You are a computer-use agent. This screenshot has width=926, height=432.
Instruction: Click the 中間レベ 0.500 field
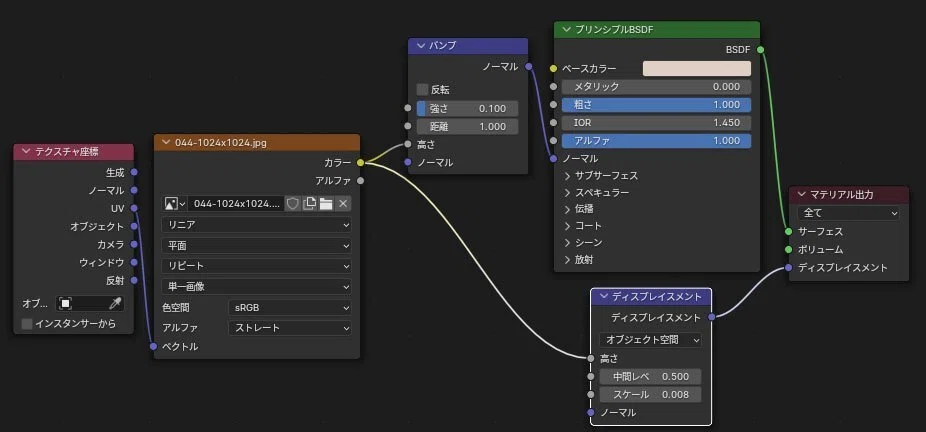pyautogui.click(x=650, y=377)
